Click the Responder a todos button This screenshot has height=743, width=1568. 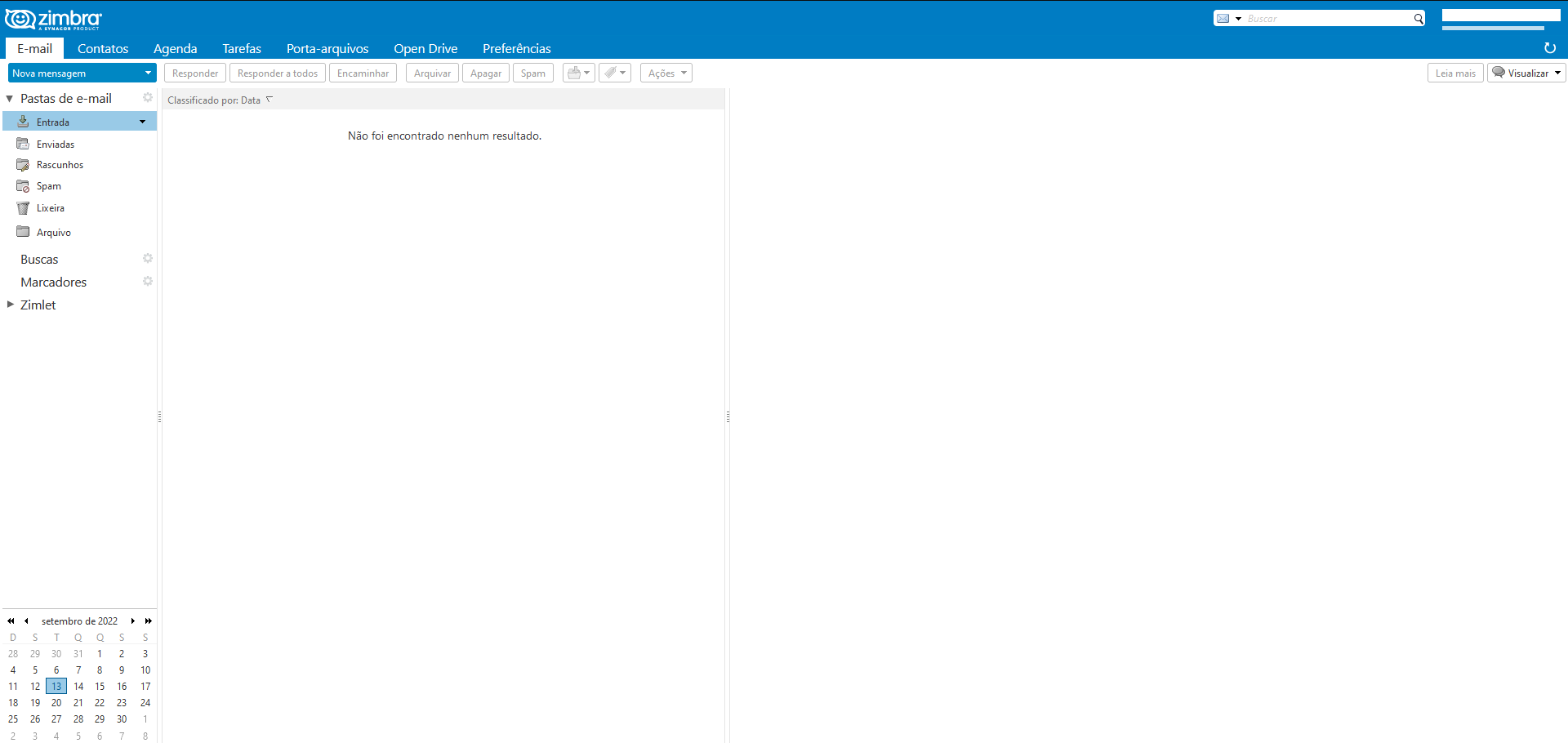point(277,73)
